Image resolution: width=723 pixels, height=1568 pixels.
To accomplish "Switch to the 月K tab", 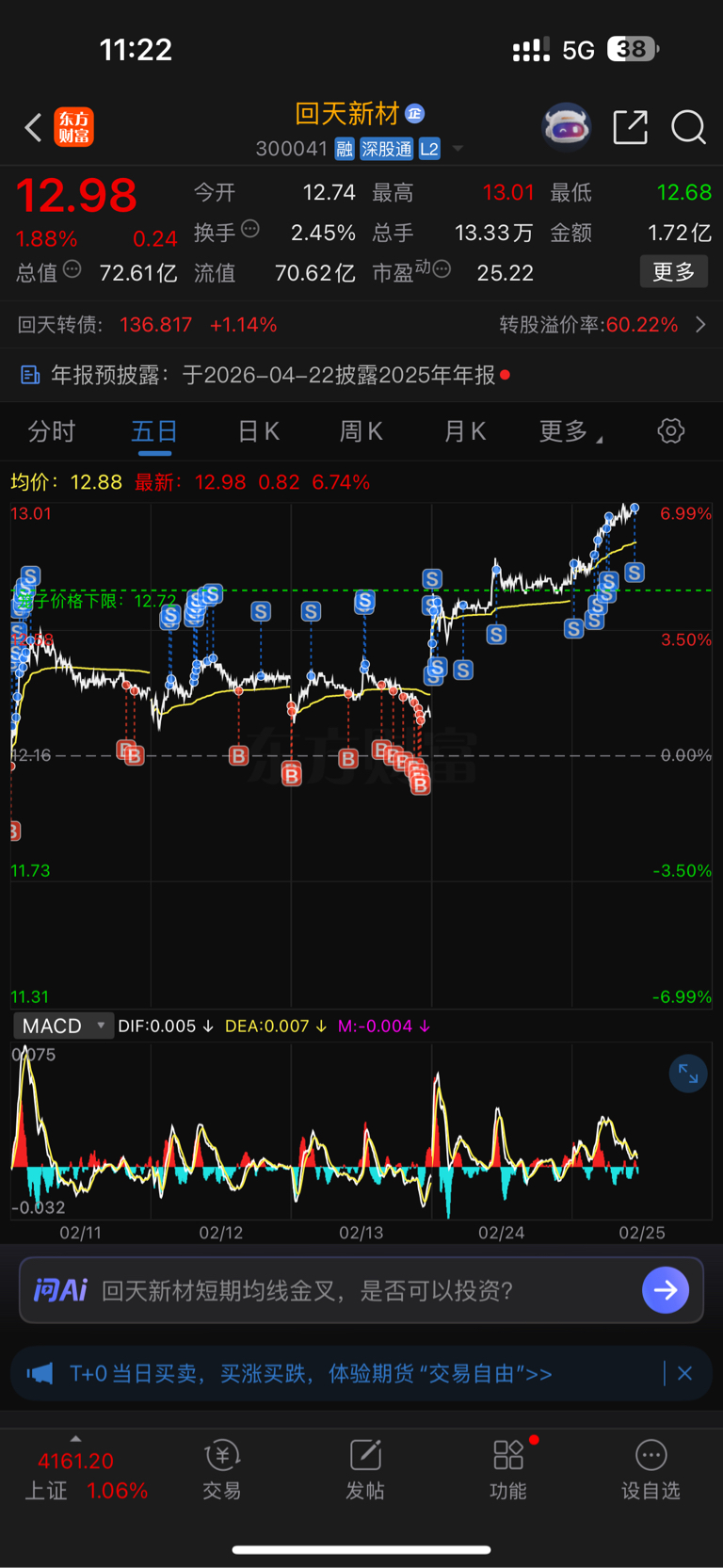I will (464, 431).
